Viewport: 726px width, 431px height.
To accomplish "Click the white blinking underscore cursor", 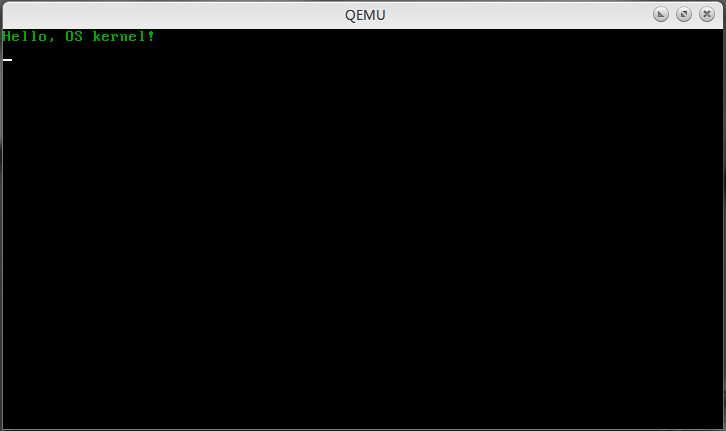I will pyautogui.click(x=7, y=60).
